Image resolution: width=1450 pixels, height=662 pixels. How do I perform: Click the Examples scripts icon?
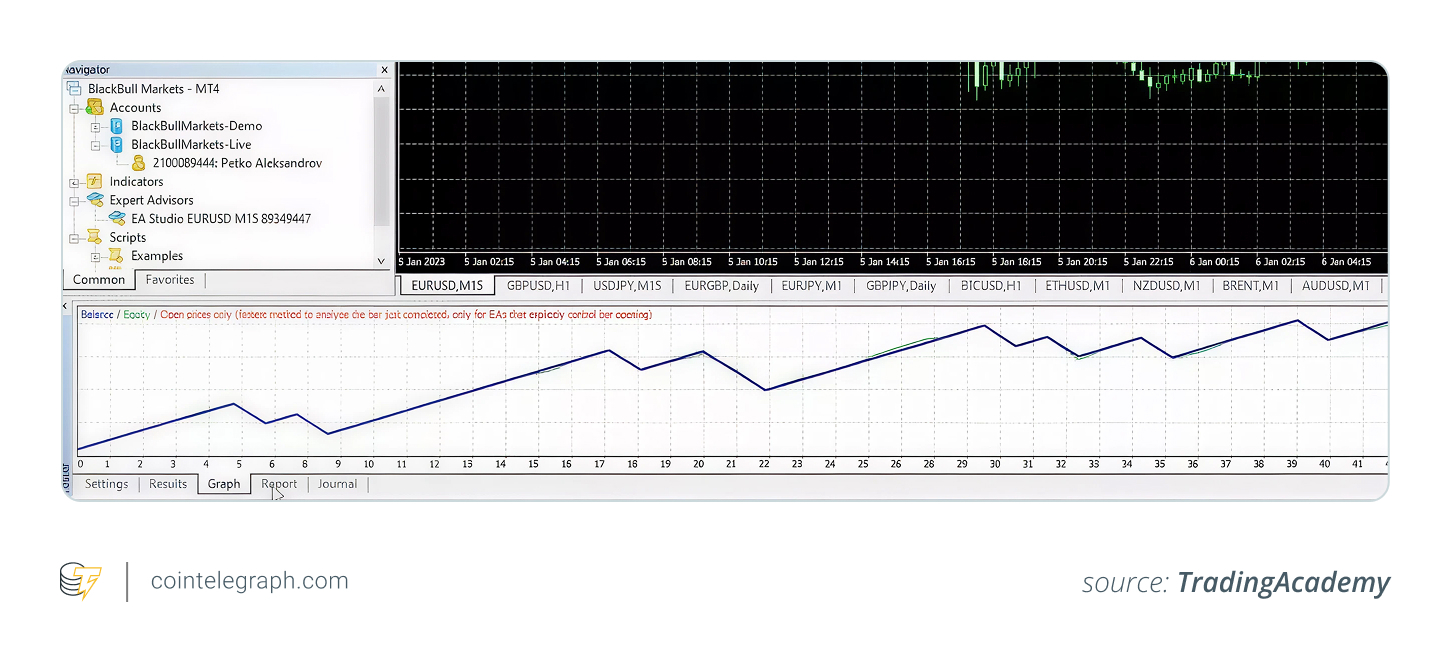pos(118,255)
